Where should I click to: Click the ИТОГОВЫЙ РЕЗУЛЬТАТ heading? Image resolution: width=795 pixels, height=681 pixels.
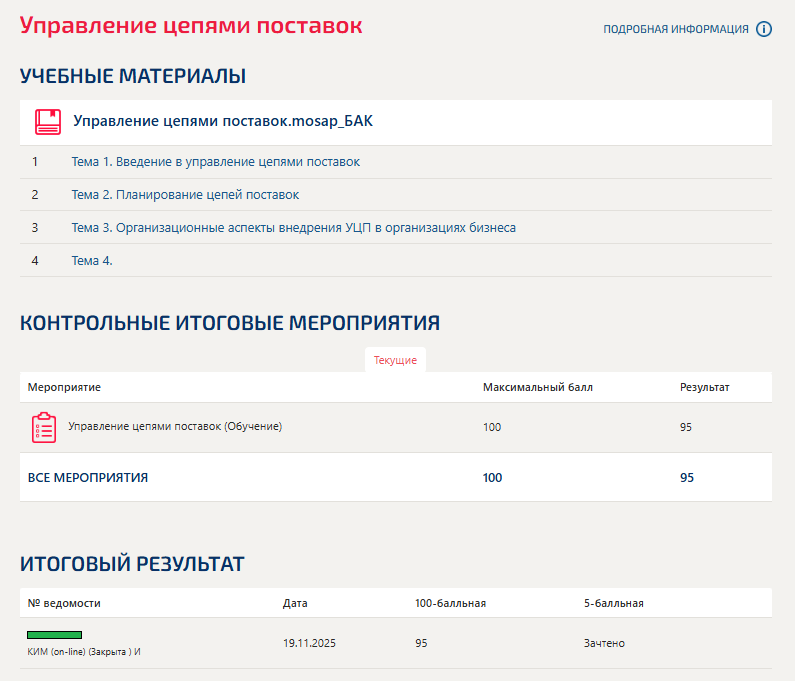132,564
